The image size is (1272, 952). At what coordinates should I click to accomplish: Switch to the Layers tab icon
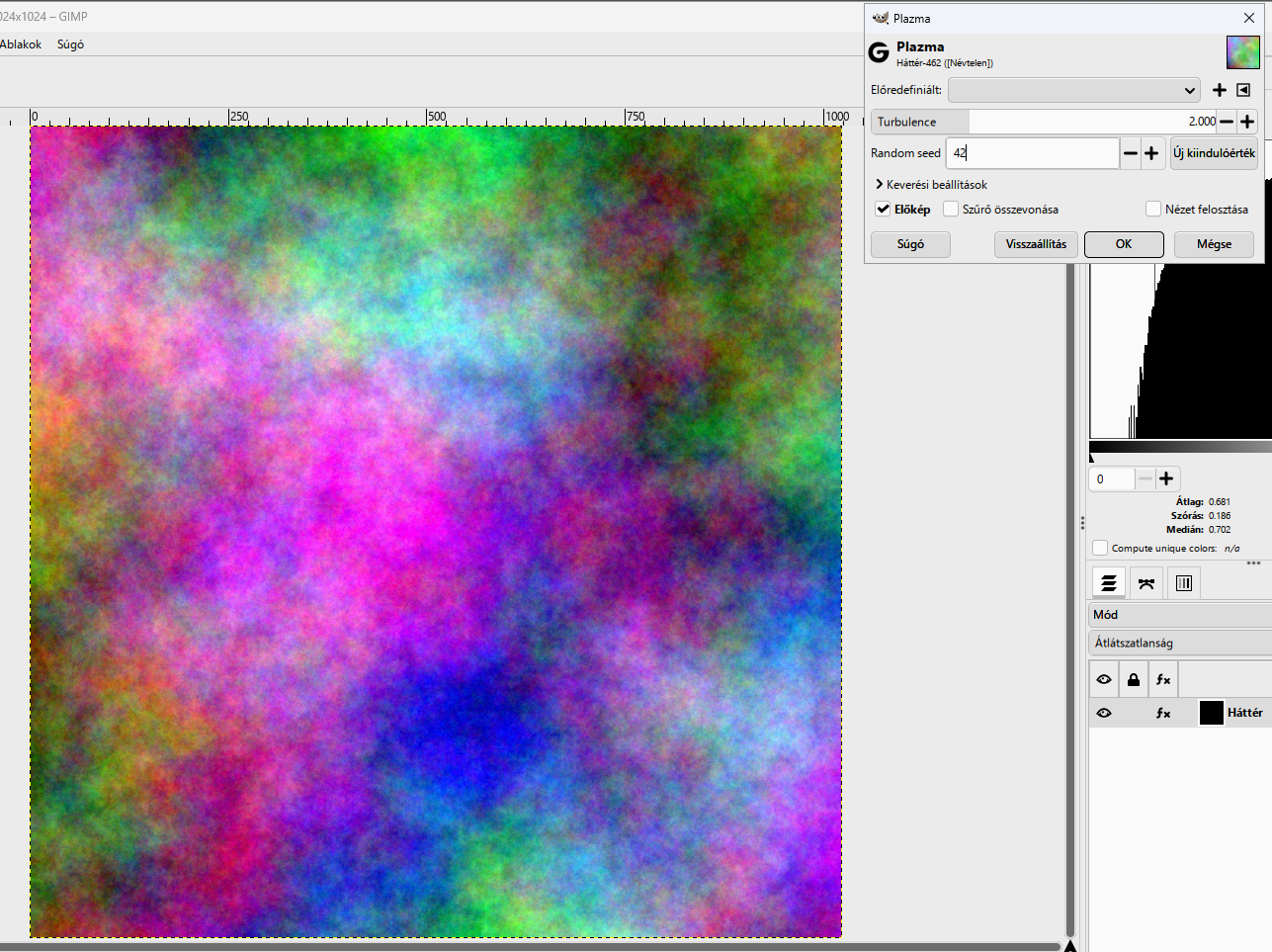tap(1109, 583)
